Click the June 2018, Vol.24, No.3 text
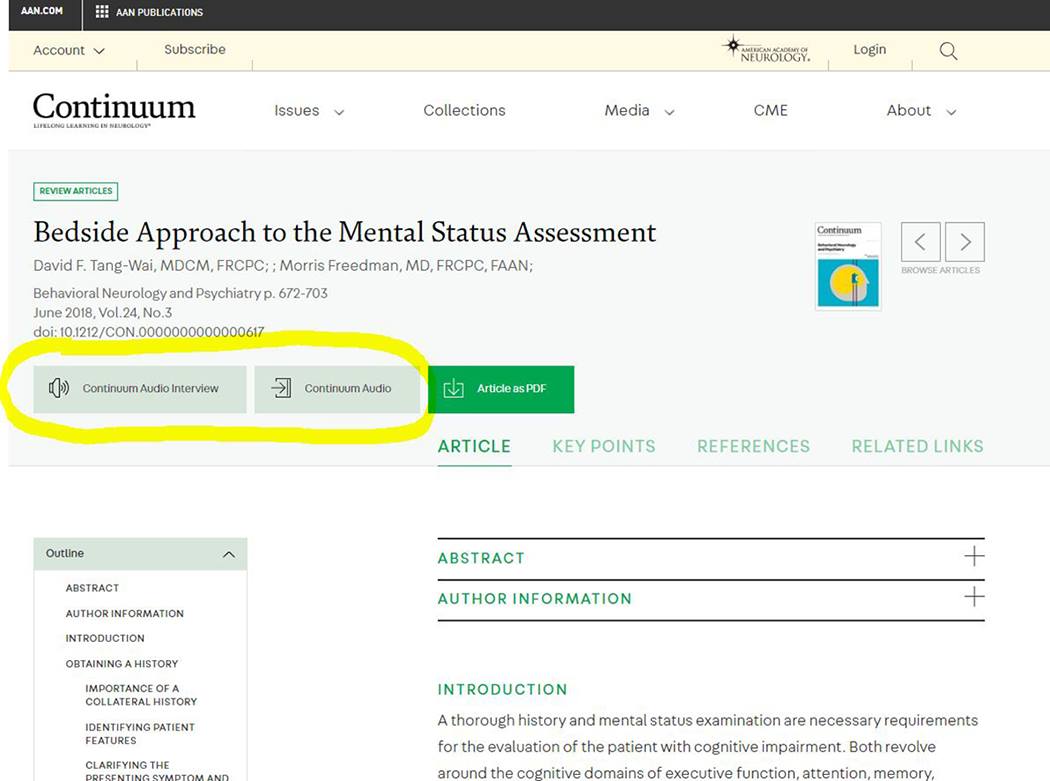Screen dimensions: 1050x781 (x=102, y=312)
